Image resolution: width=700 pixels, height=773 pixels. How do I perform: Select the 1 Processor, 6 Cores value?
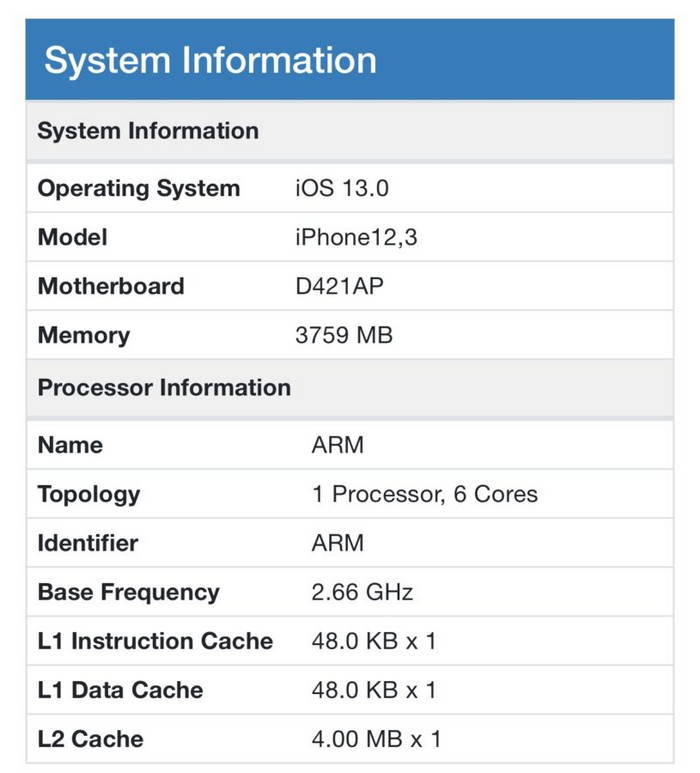(x=425, y=494)
